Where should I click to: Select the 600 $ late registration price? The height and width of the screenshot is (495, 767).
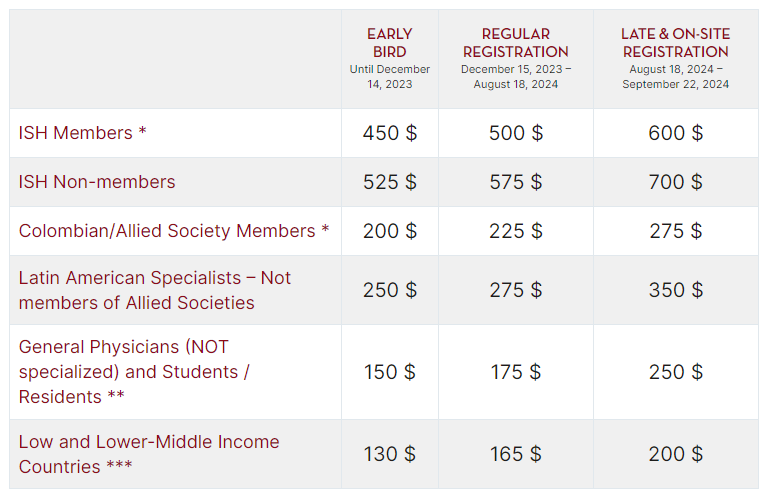(x=676, y=133)
